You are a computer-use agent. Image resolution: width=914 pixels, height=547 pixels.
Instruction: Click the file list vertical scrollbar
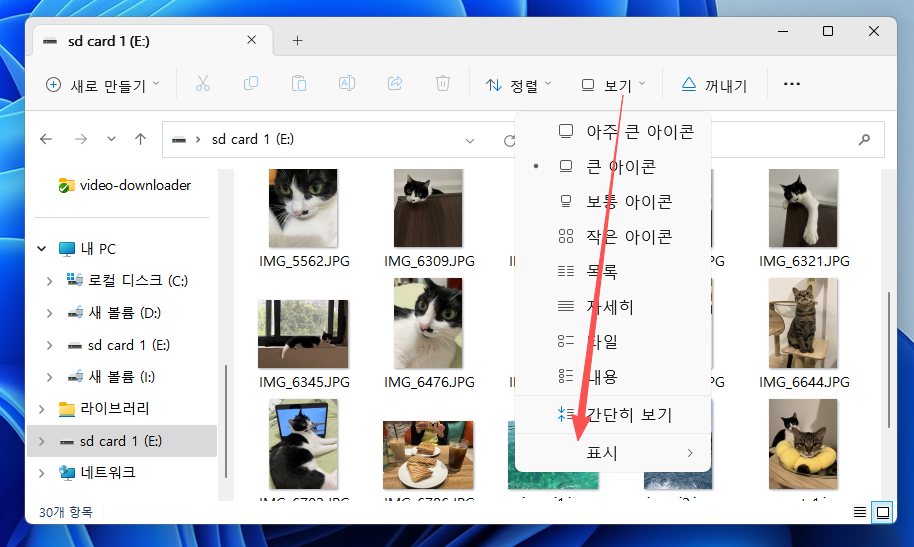click(889, 360)
